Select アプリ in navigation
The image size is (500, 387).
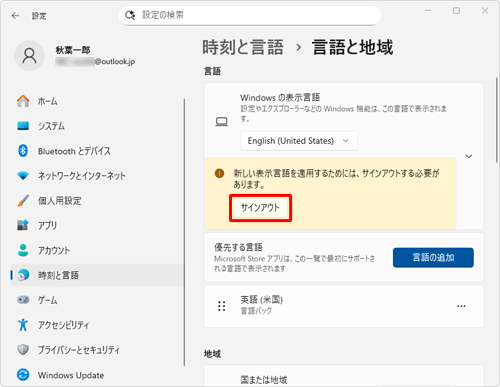(x=97, y=225)
